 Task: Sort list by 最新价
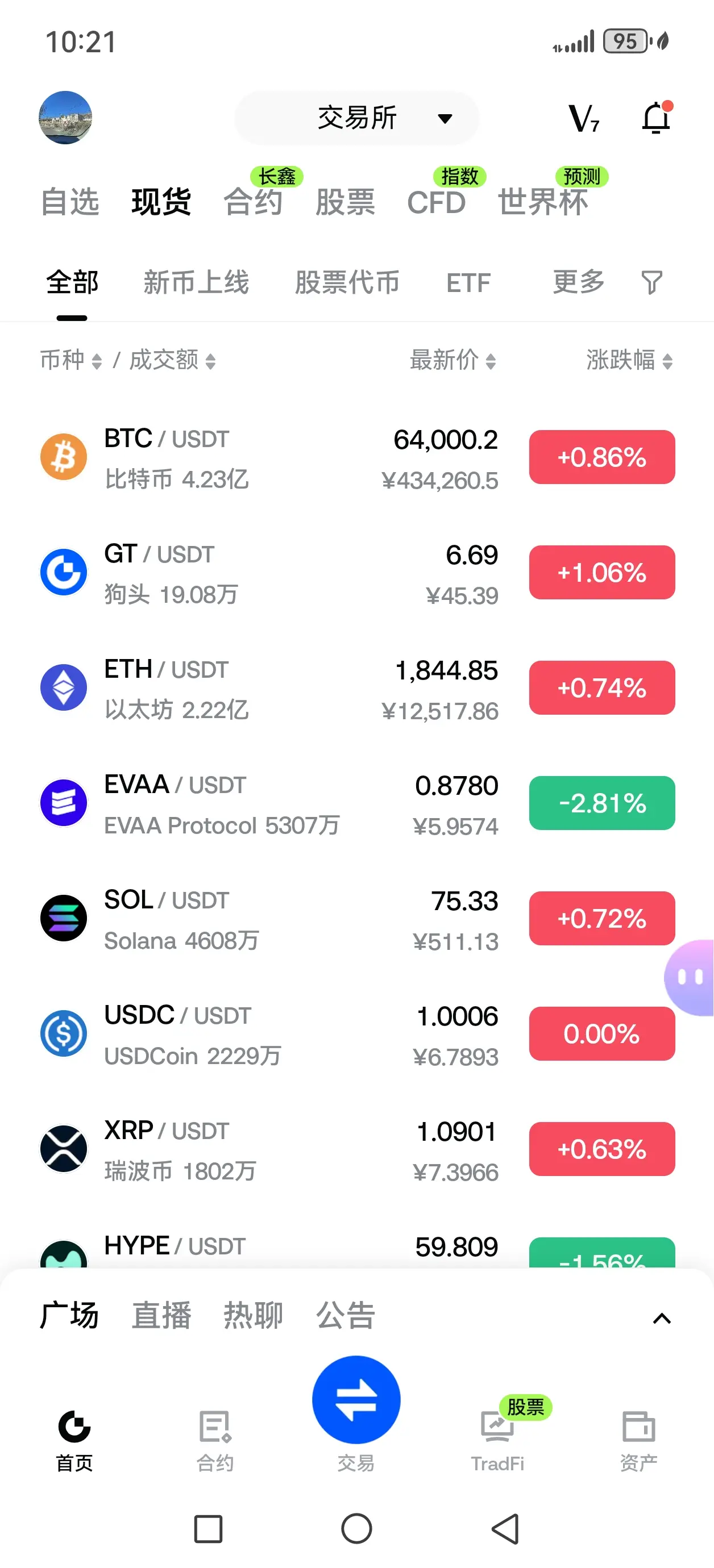tap(453, 360)
